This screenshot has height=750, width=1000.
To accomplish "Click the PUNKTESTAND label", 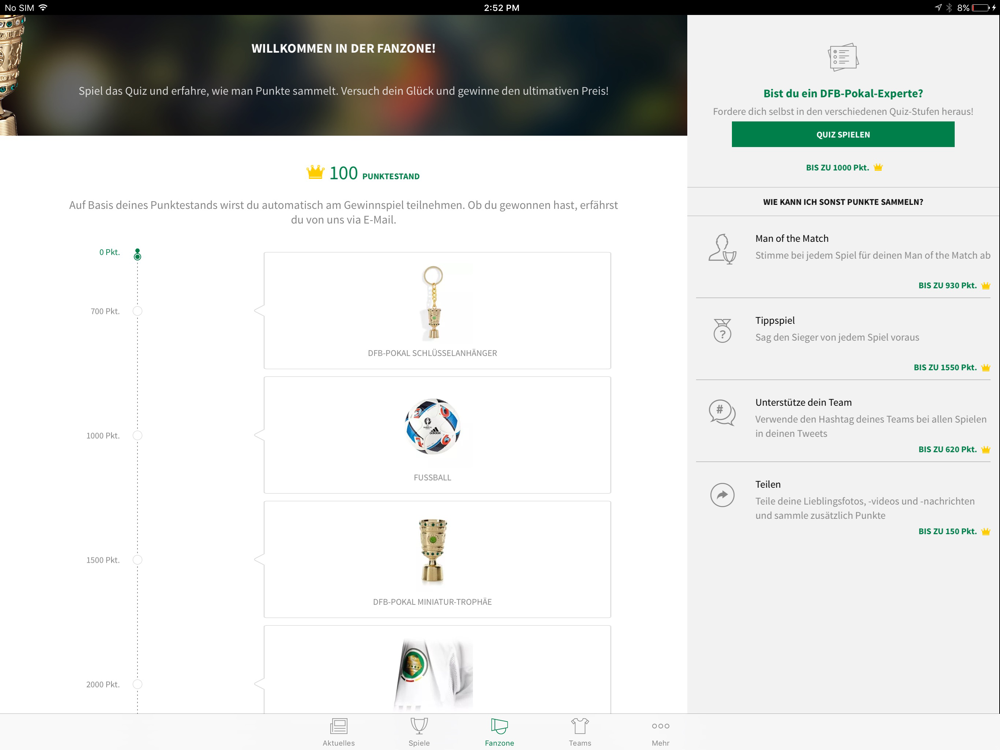I will pyautogui.click(x=391, y=176).
